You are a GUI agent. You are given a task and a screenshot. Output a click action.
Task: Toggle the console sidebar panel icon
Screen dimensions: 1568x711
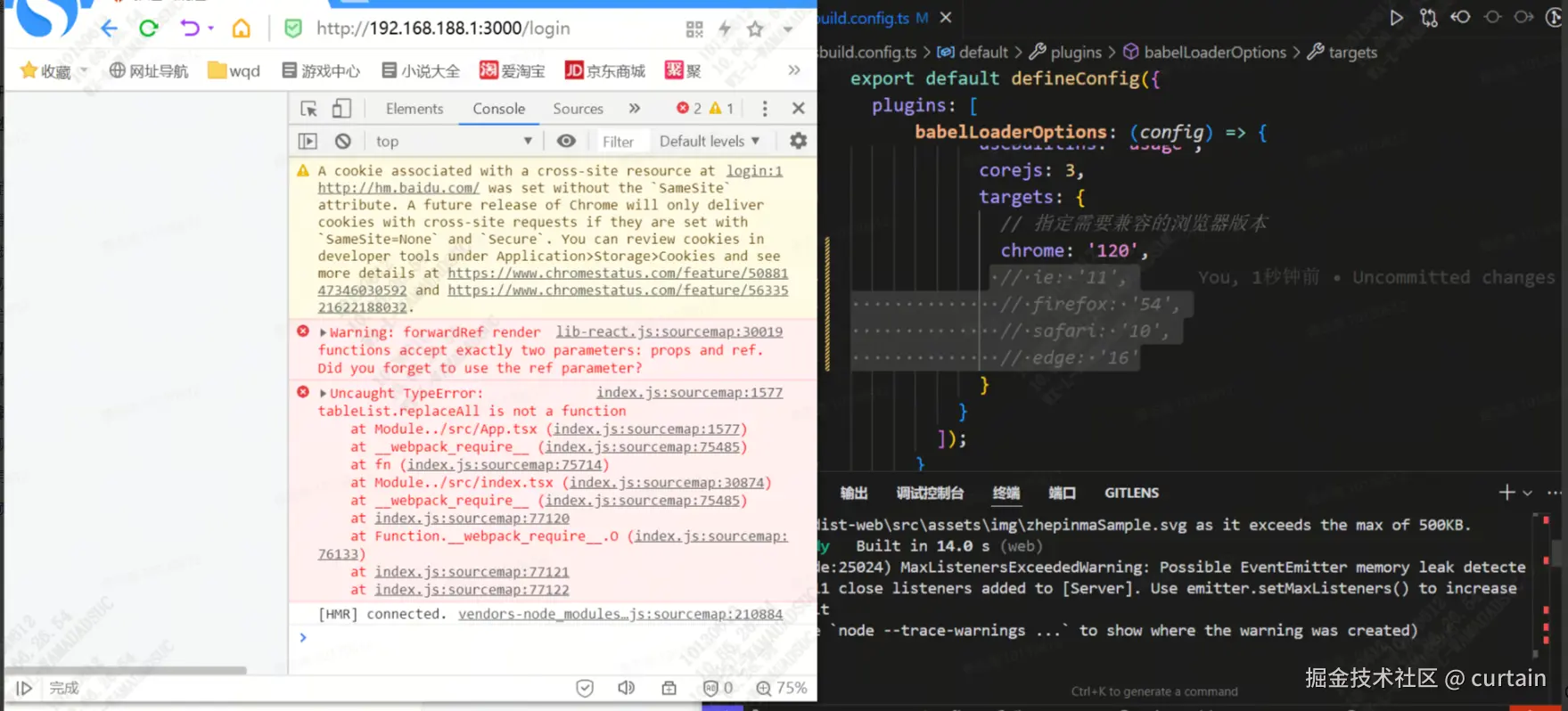pyautogui.click(x=308, y=141)
